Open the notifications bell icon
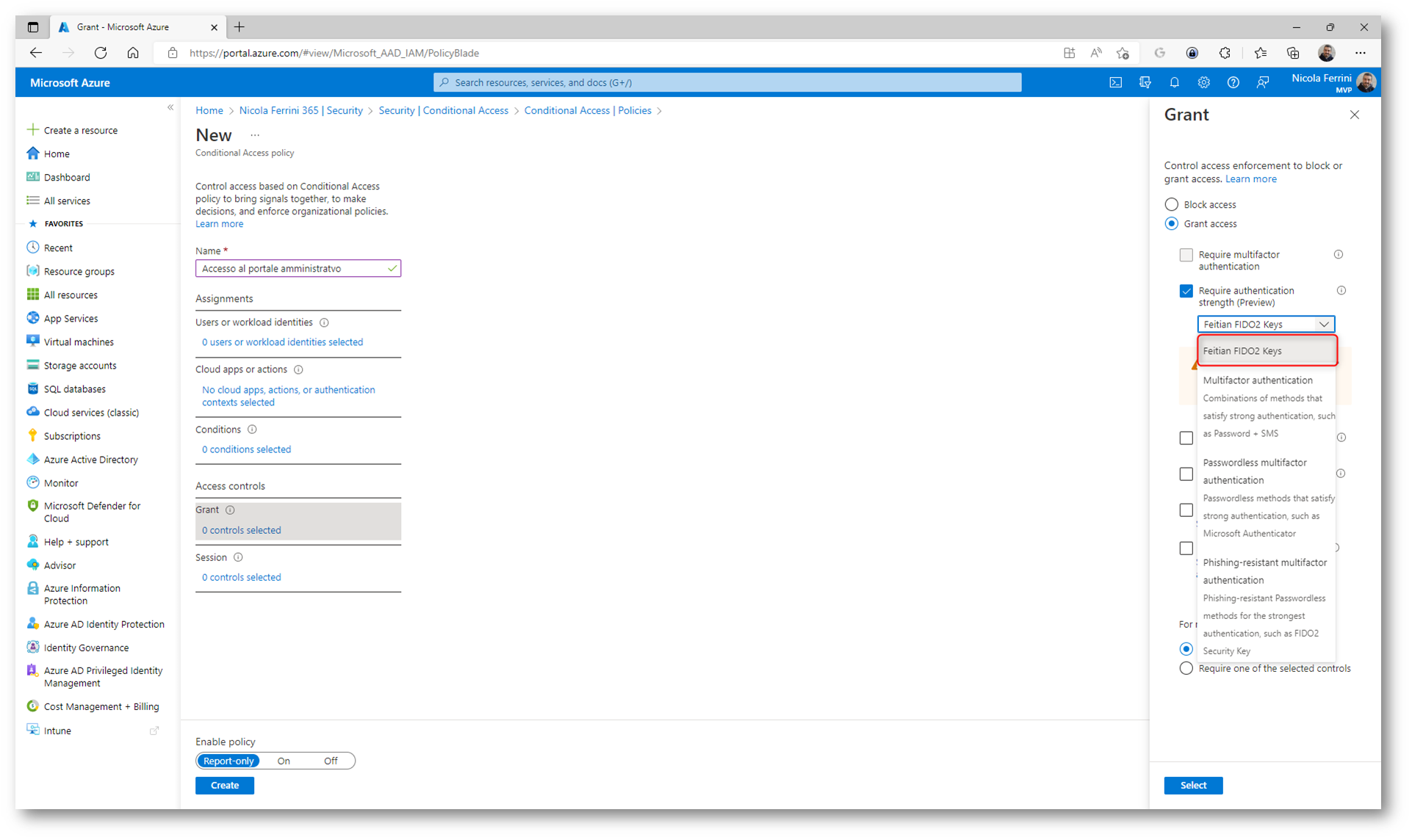The width and height of the screenshot is (1412, 840). tap(1174, 82)
